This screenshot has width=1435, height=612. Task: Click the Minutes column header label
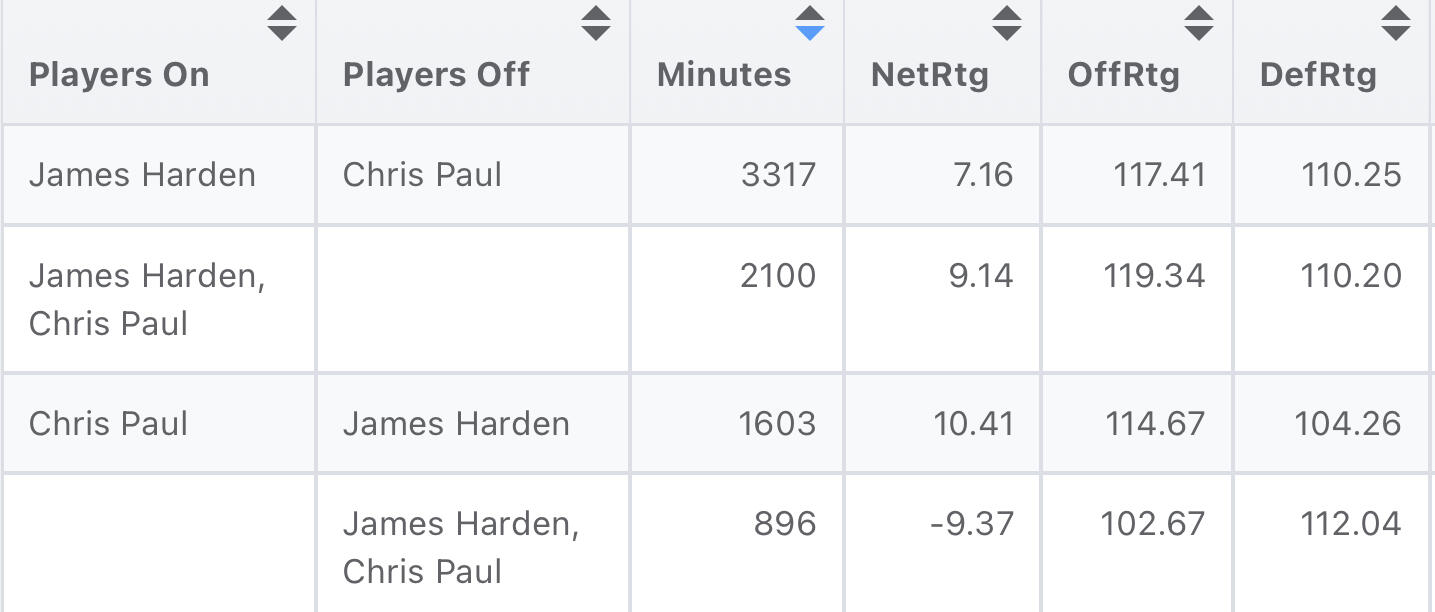(x=723, y=75)
